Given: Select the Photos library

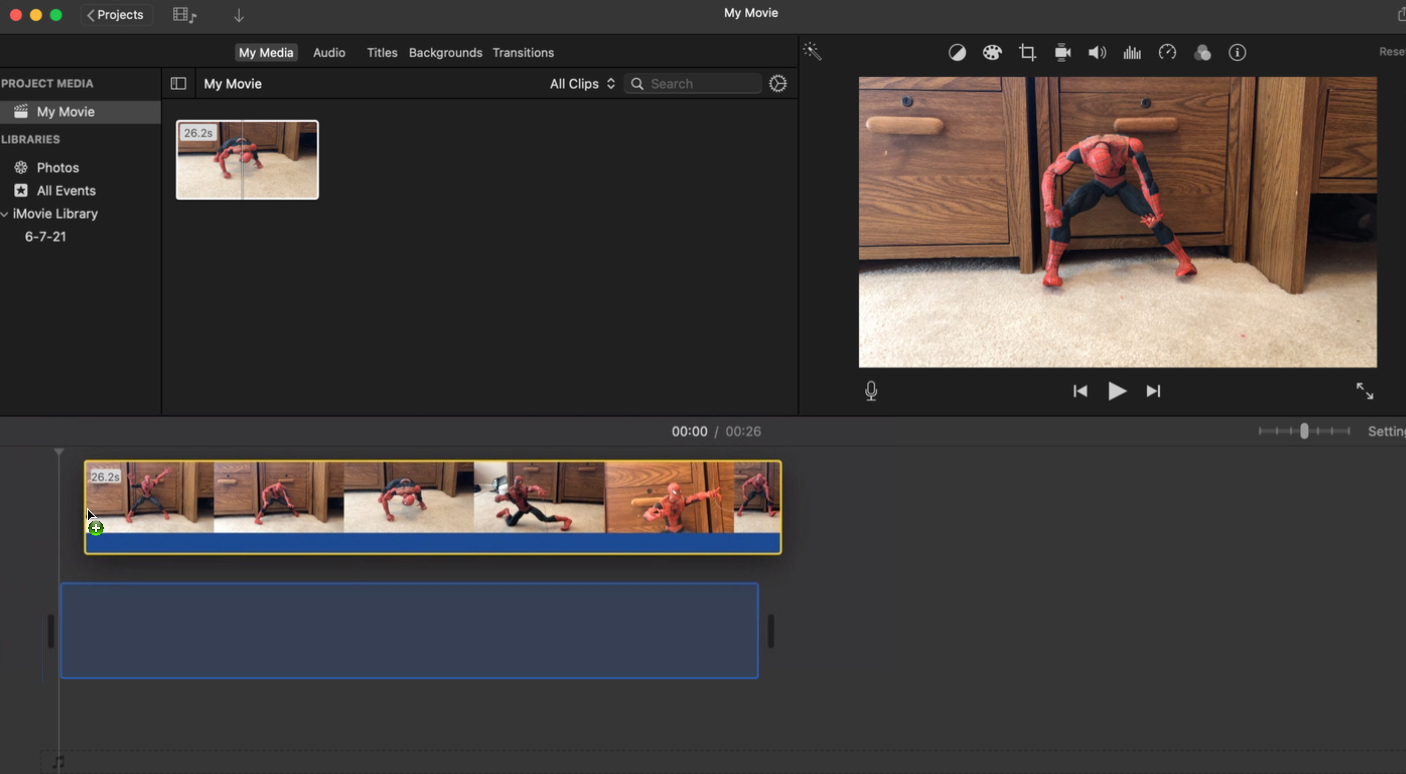Looking at the screenshot, I should pyautogui.click(x=57, y=168).
